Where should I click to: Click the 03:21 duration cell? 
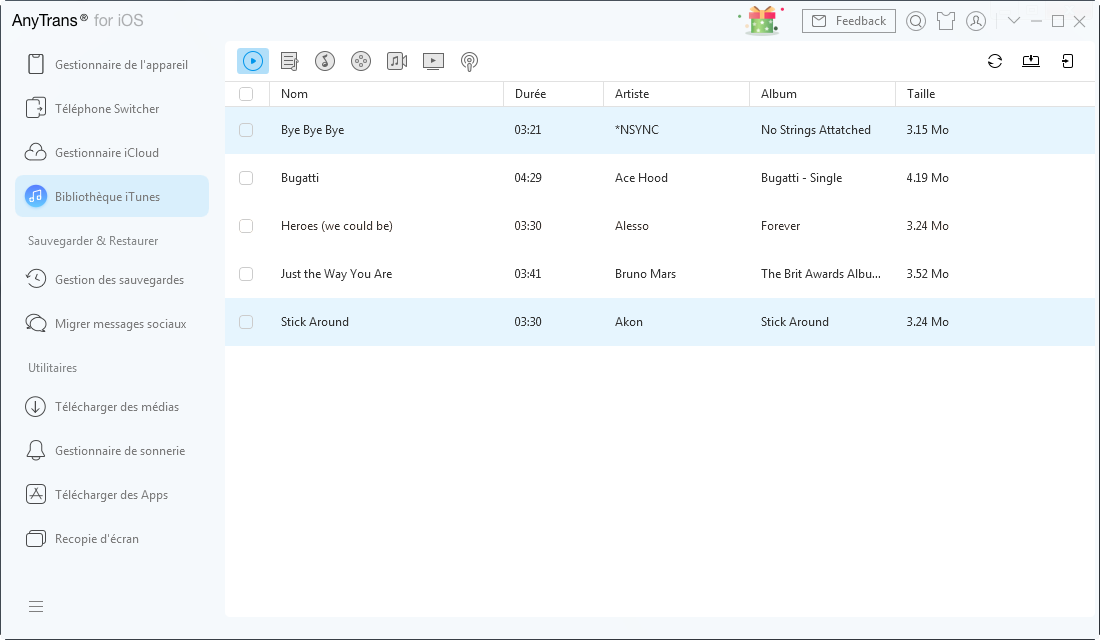(x=528, y=130)
